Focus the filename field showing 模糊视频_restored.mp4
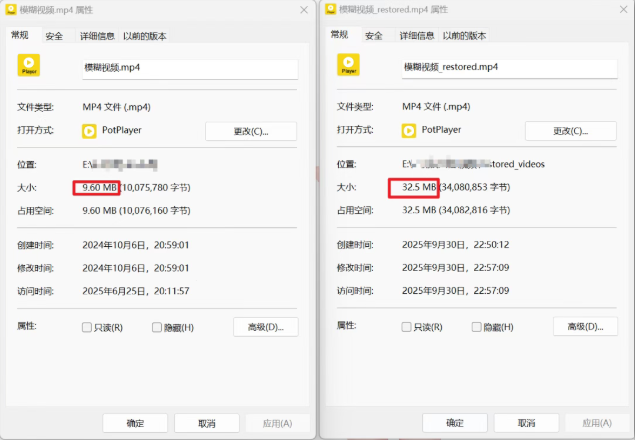Image resolution: width=635 pixels, height=440 pixels. [510, 67]
